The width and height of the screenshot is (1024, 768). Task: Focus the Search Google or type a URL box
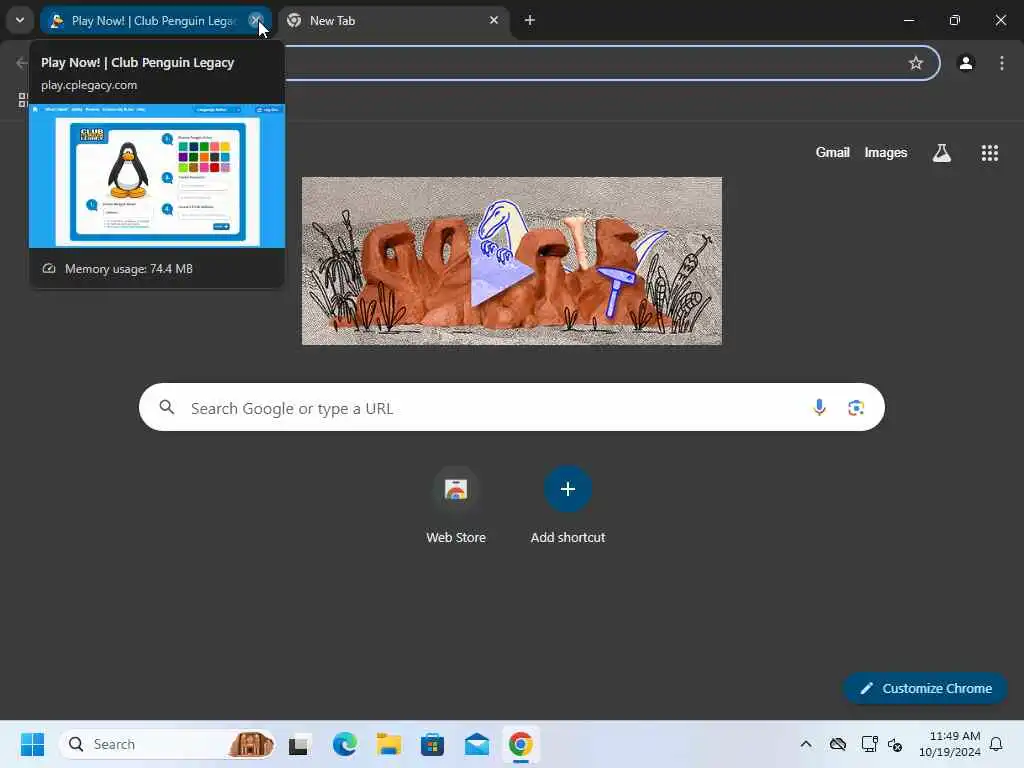[x=511, y=408]
